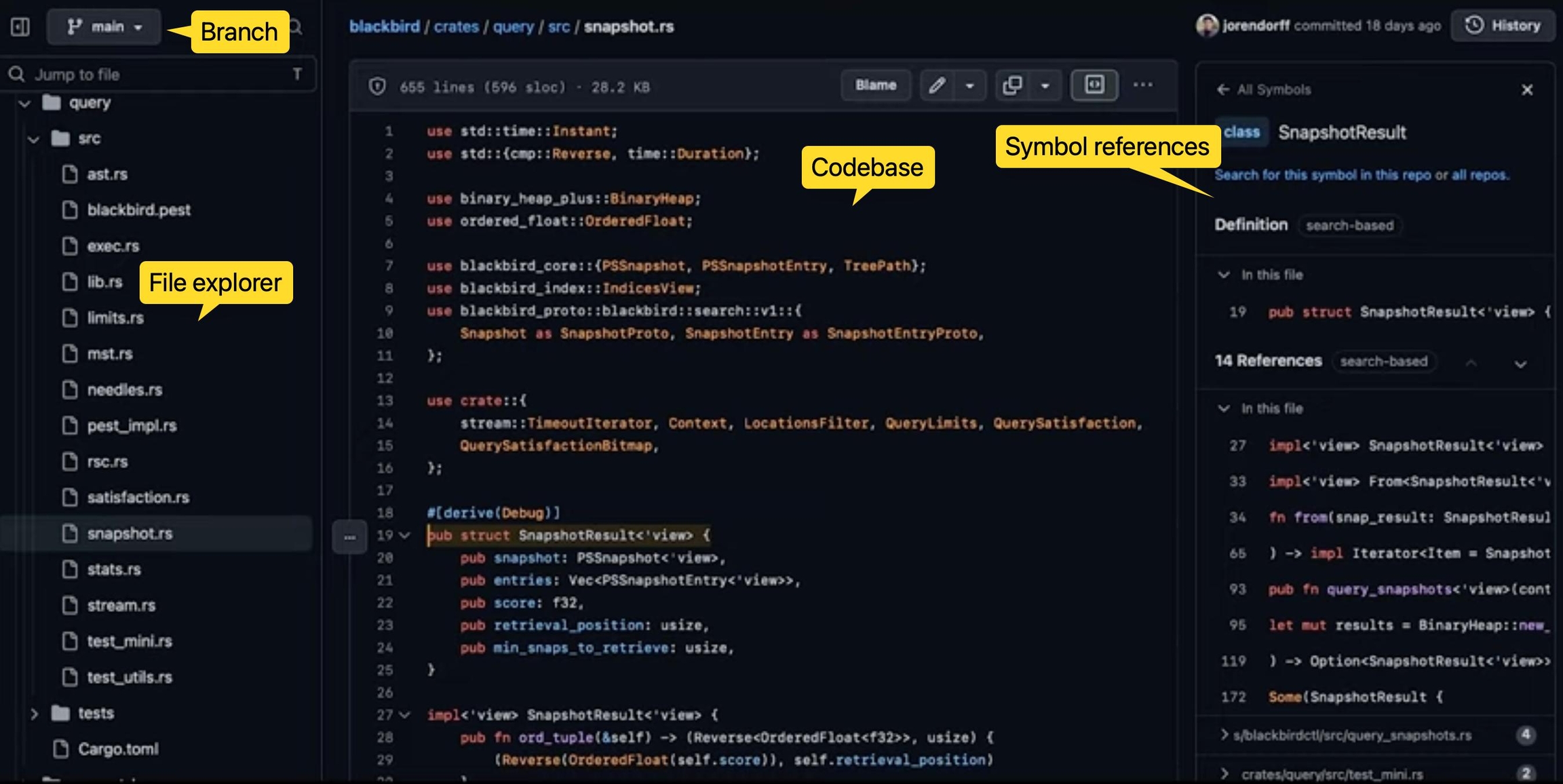Click the copy raw file icon

[x=1012, y=85]
